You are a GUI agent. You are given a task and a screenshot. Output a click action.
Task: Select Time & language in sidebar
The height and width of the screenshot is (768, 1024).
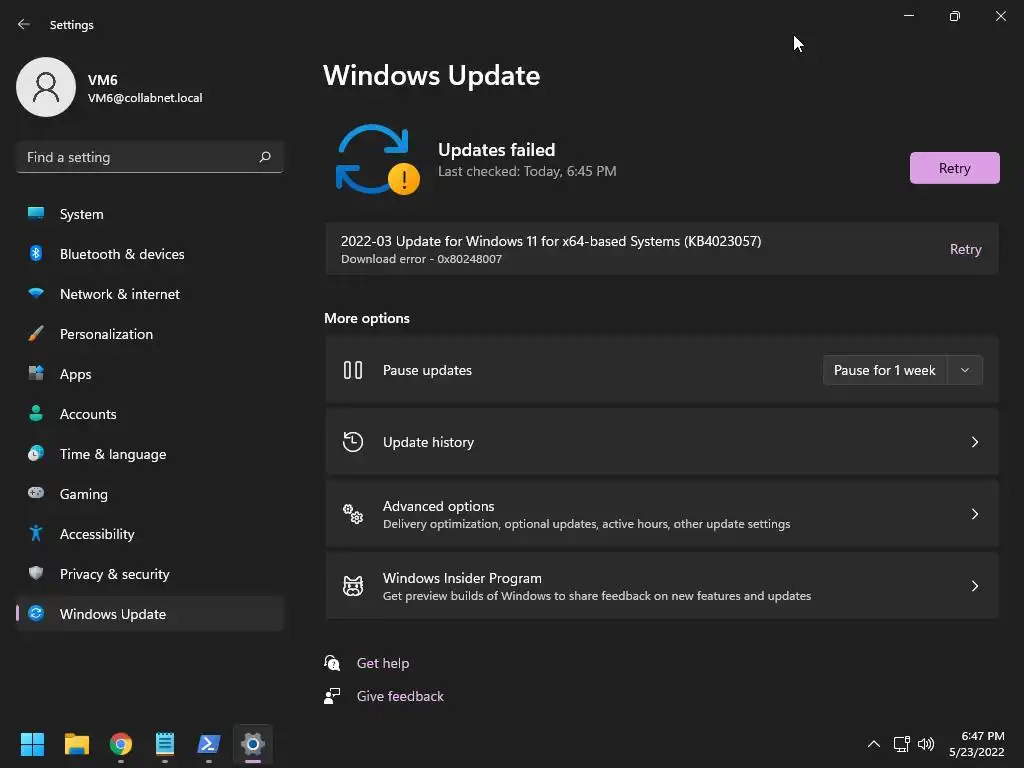tap(150, 454)
